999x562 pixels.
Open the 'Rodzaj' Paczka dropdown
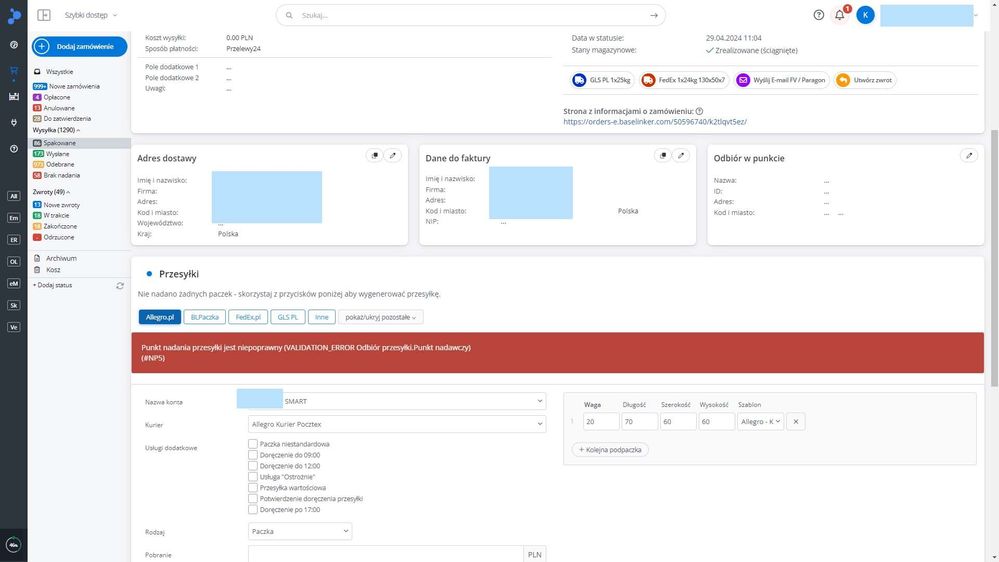[299, 531]
